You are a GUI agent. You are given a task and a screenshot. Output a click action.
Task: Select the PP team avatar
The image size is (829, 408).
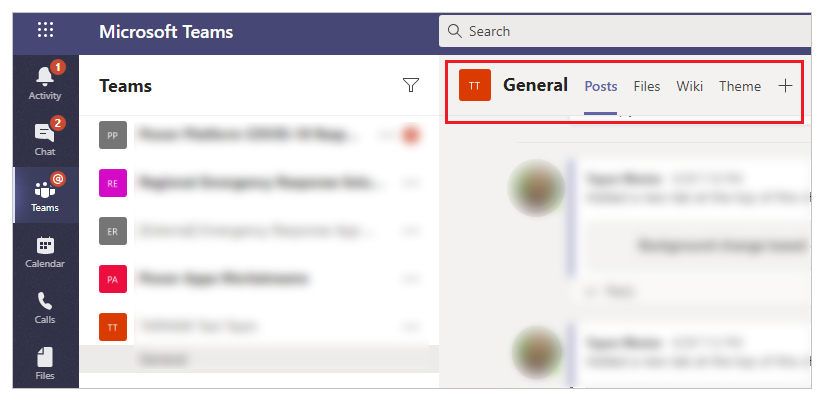coord(113,135)
